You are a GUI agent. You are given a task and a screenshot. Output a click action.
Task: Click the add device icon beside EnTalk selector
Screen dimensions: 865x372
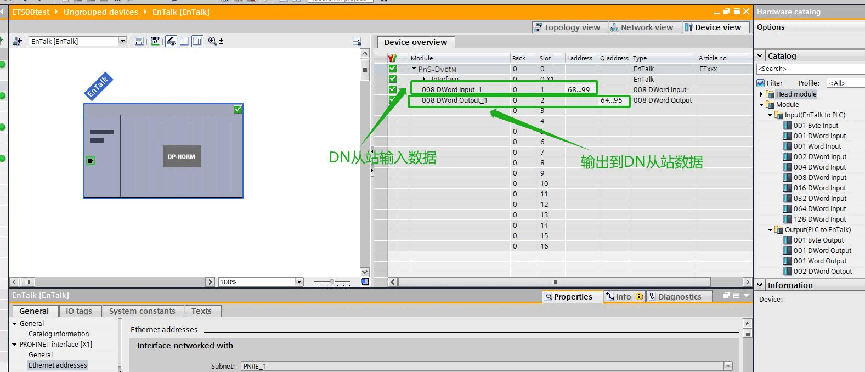click(x=17, y=41)
